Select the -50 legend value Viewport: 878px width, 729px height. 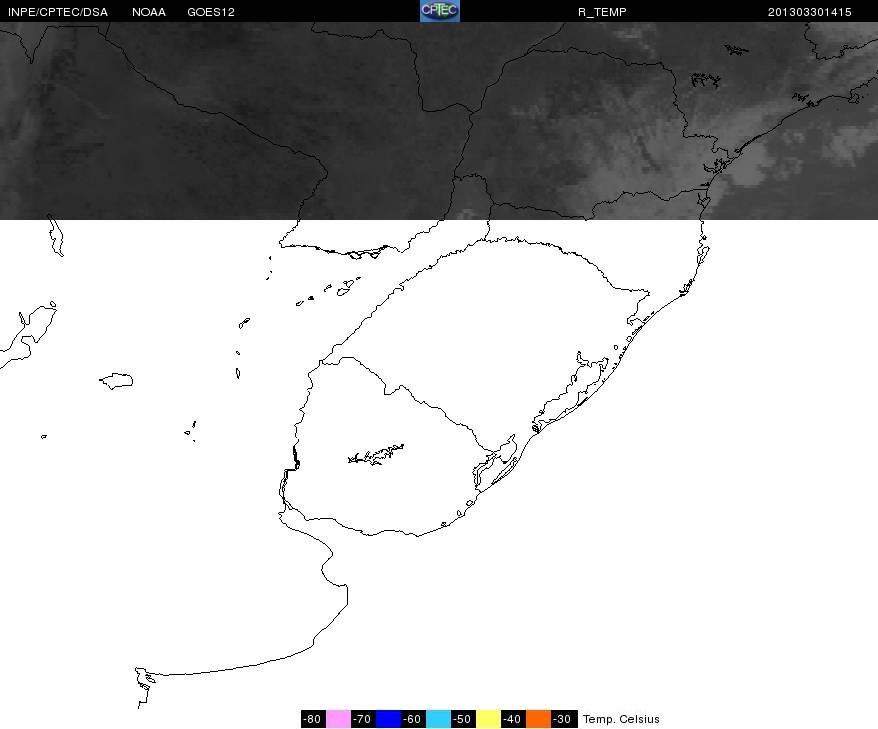(x=463, y=719)
